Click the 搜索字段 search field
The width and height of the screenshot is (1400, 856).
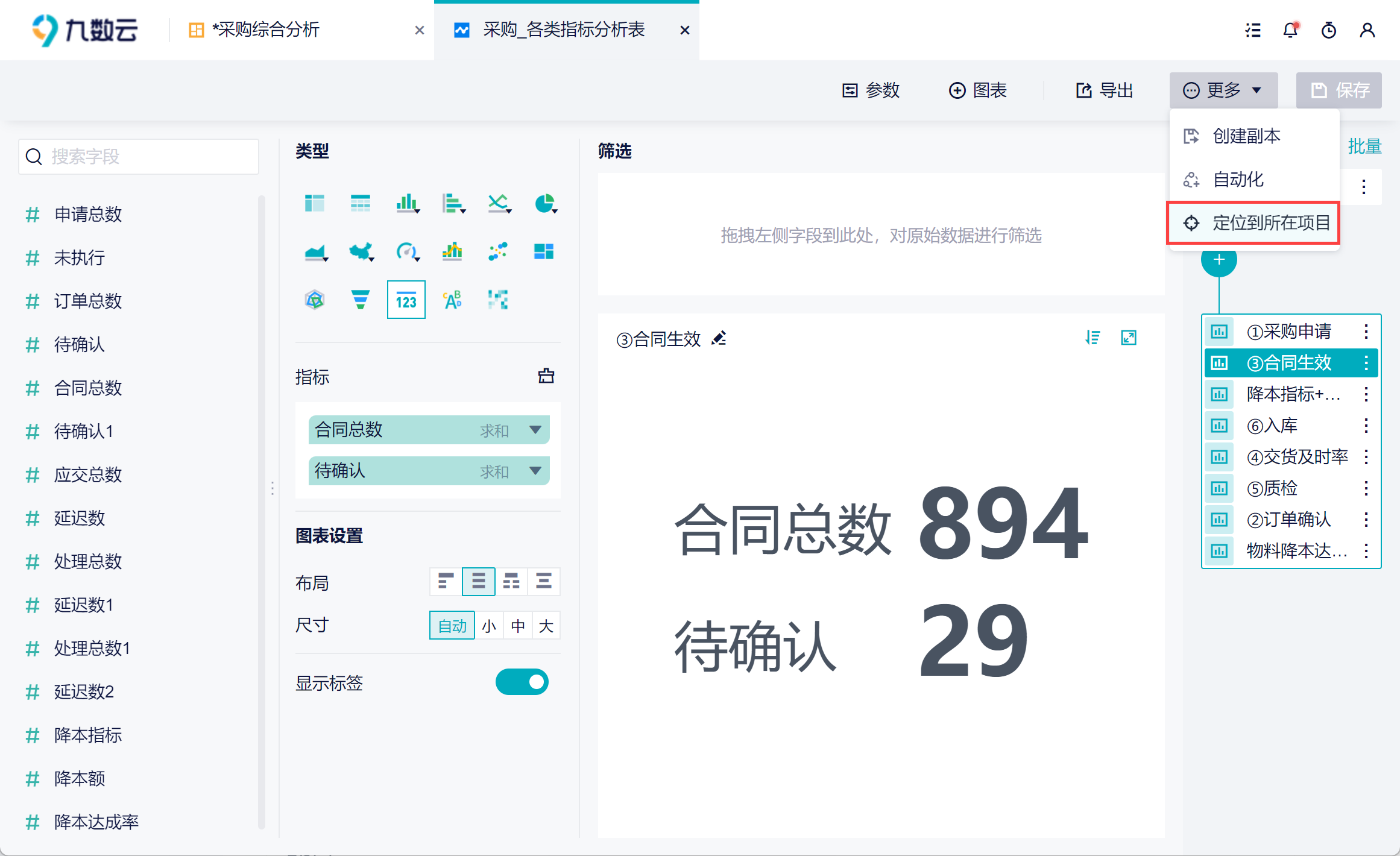139,157
